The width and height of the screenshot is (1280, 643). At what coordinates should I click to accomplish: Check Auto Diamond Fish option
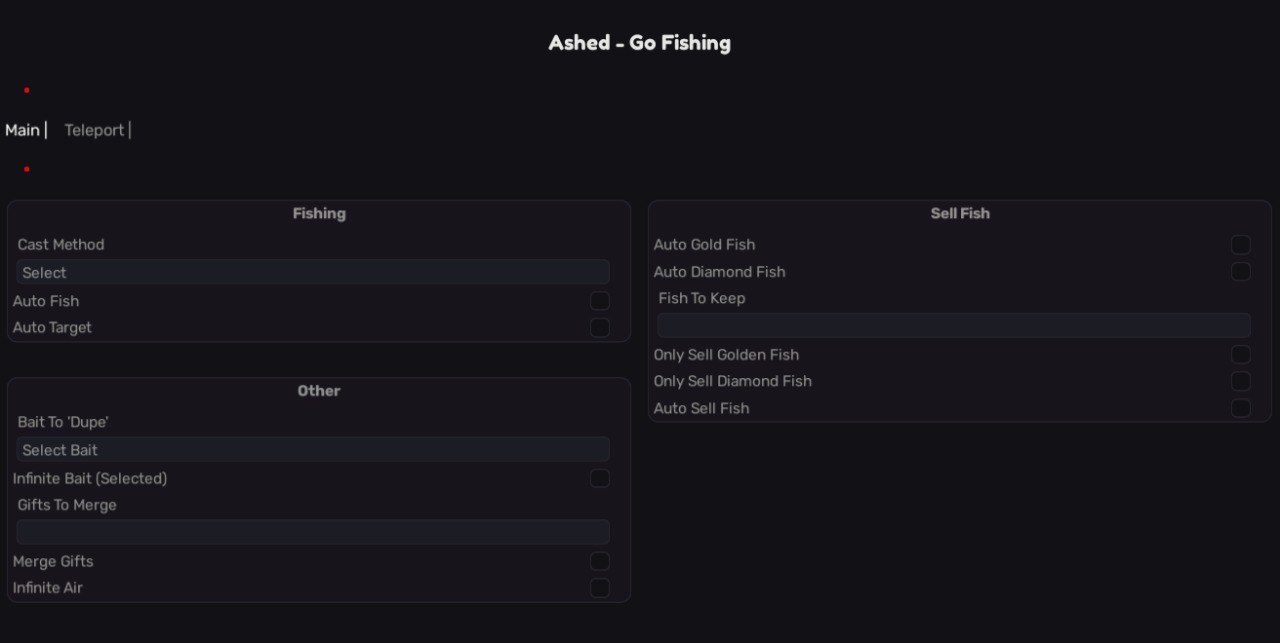[x=1240, y=272]
